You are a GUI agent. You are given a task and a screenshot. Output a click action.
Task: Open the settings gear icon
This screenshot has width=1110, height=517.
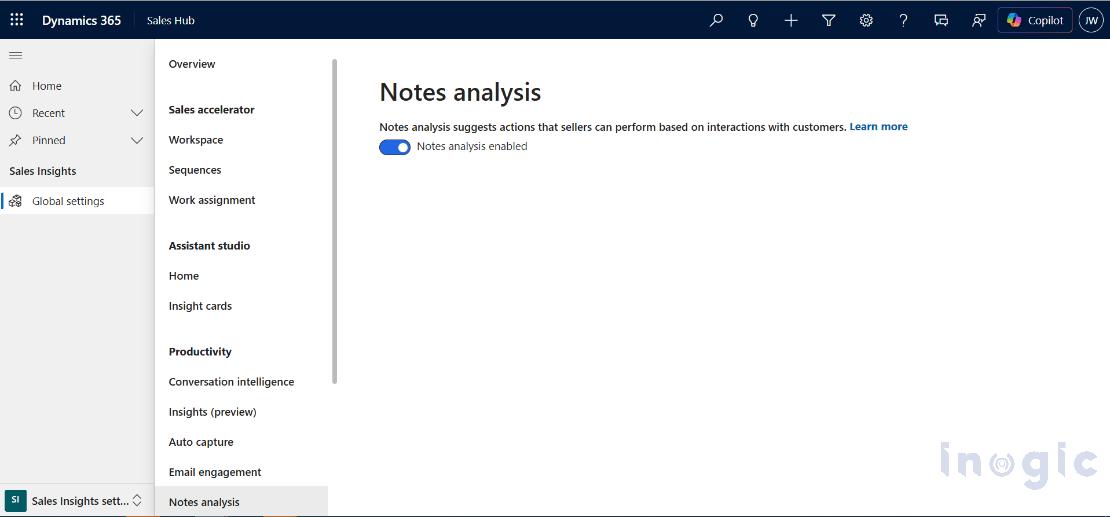click(x=866, y=21)
